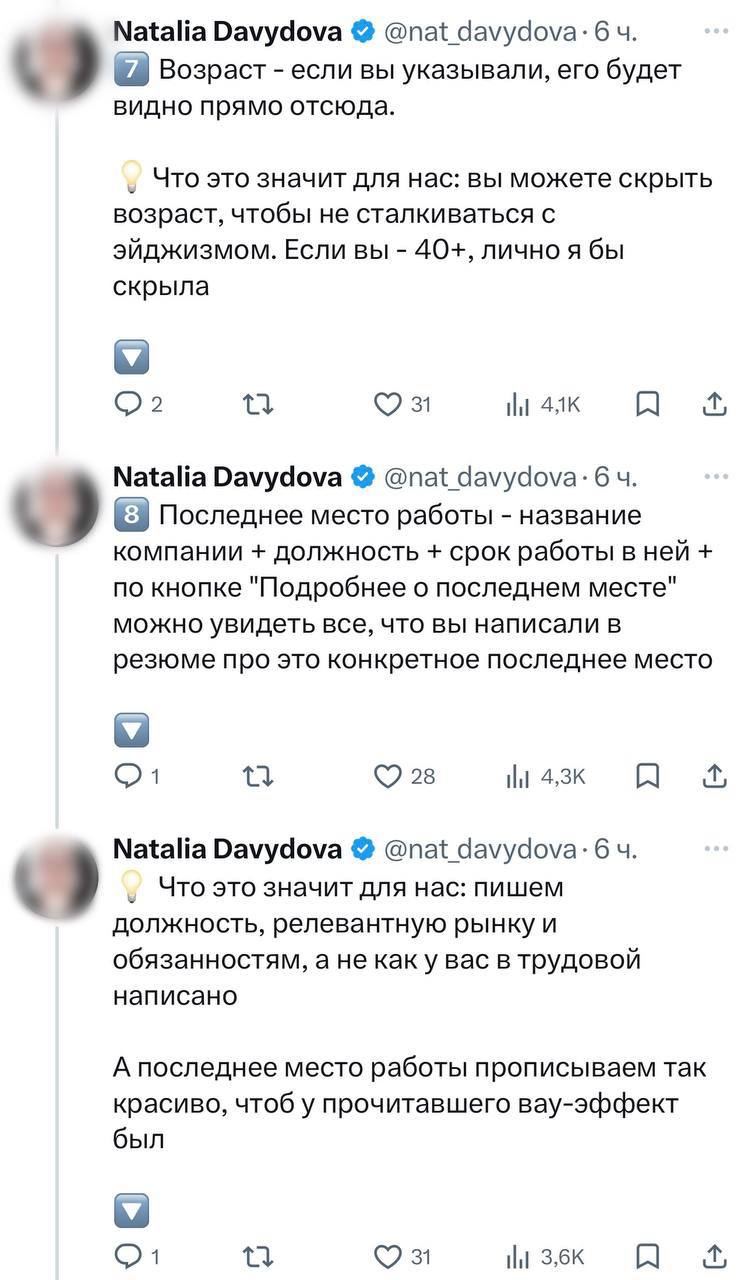This screenshot has height=1280, width=748.
Task: Bookmark the last workplace tweet
Action: tap(647, 775)
